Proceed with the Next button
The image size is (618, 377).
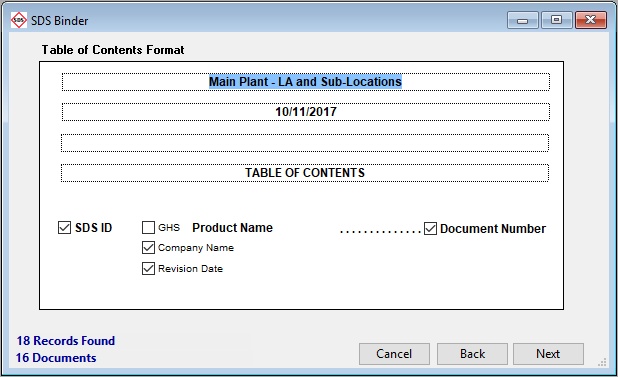point(548,354)
